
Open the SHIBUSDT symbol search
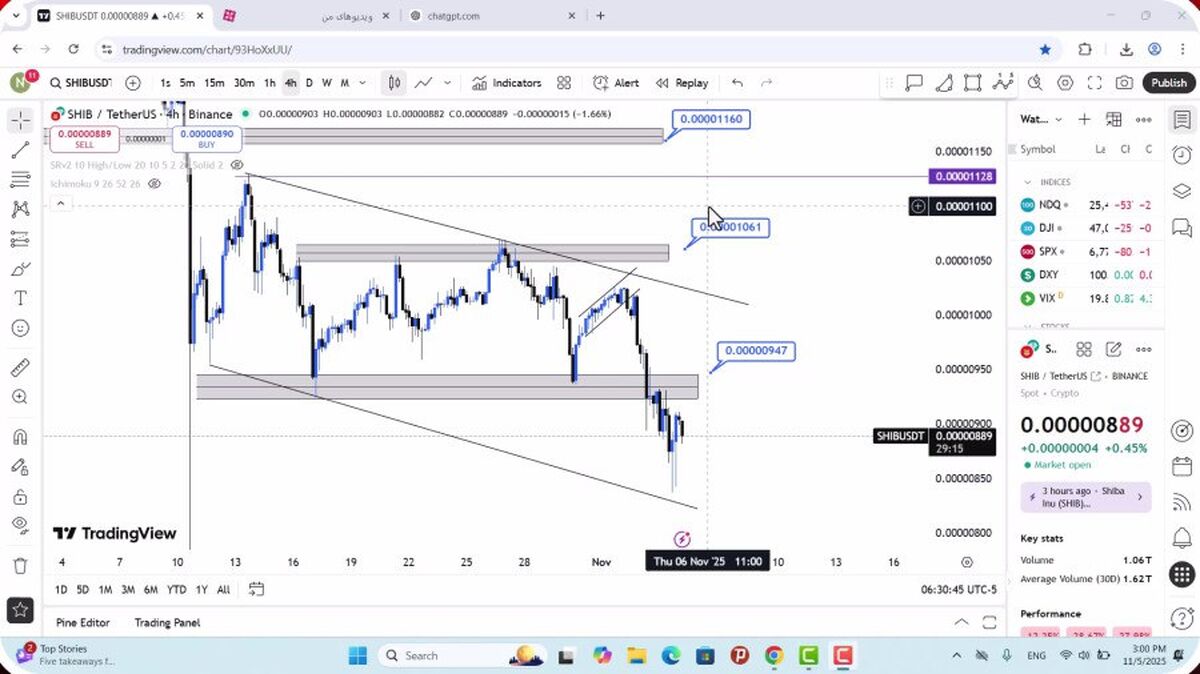click(81, 83)
